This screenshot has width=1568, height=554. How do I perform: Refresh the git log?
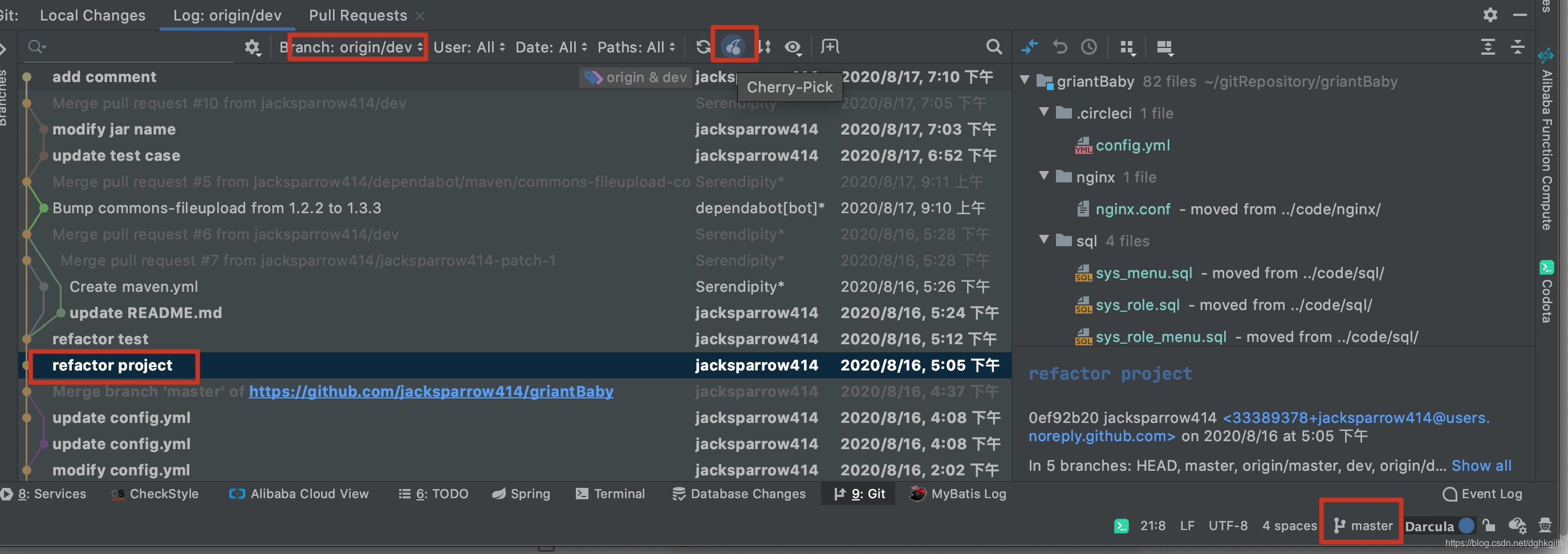click(703, 47)
